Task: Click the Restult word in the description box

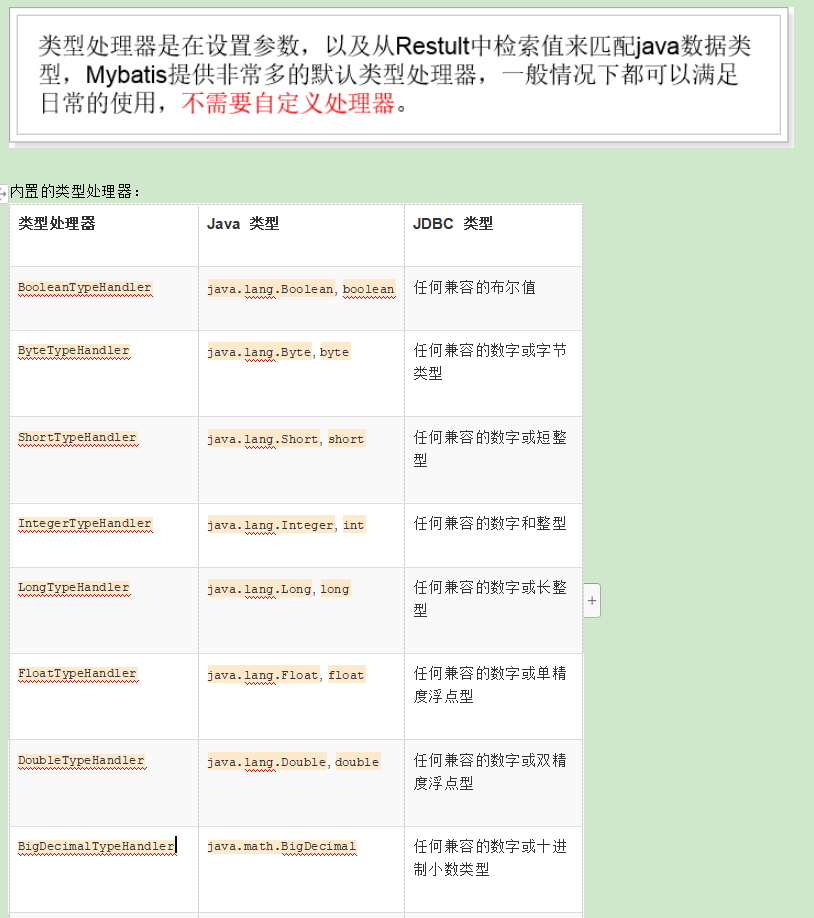Action: coord(433,46)
